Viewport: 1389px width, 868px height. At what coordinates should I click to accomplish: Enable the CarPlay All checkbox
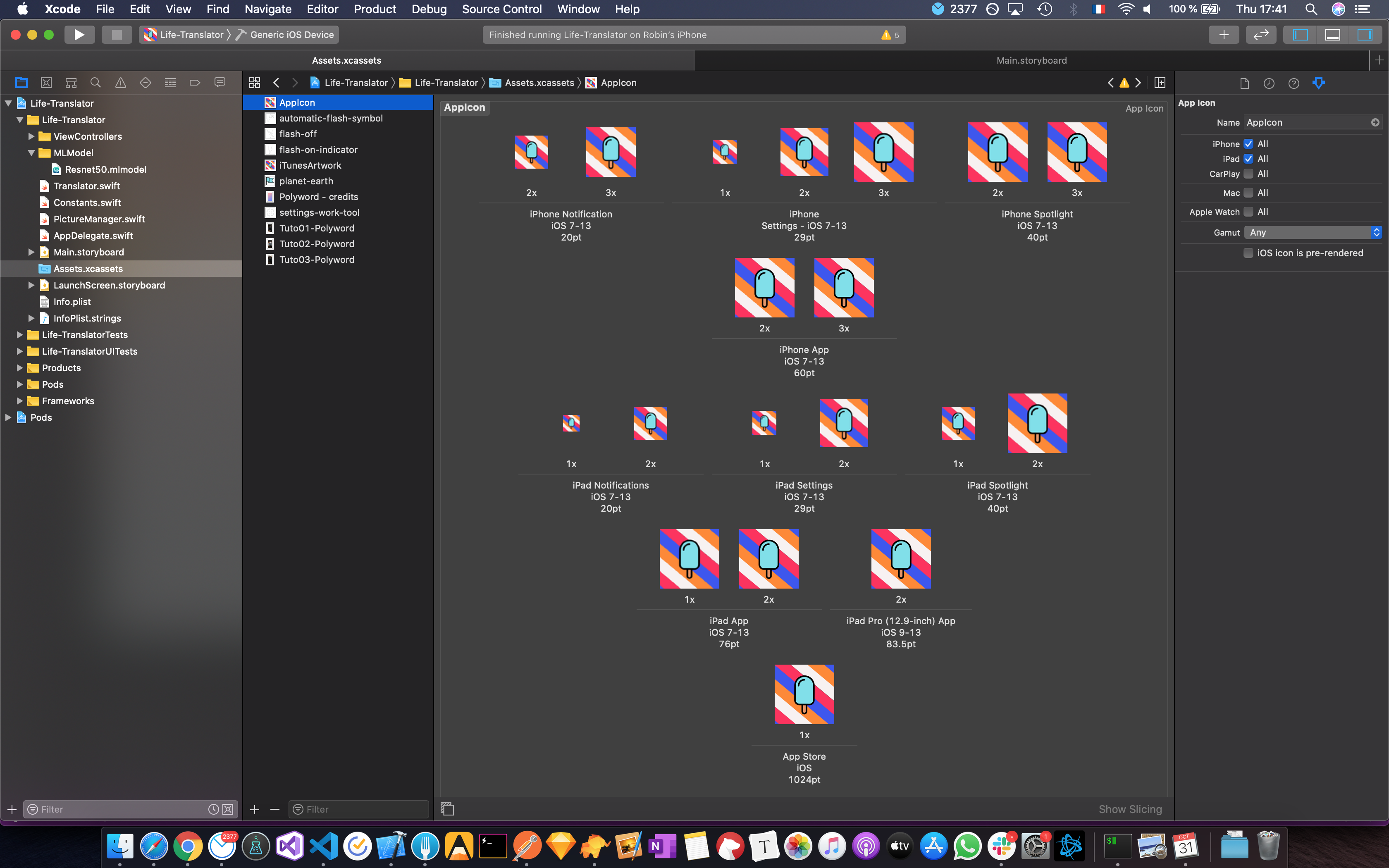[1248, 173]
